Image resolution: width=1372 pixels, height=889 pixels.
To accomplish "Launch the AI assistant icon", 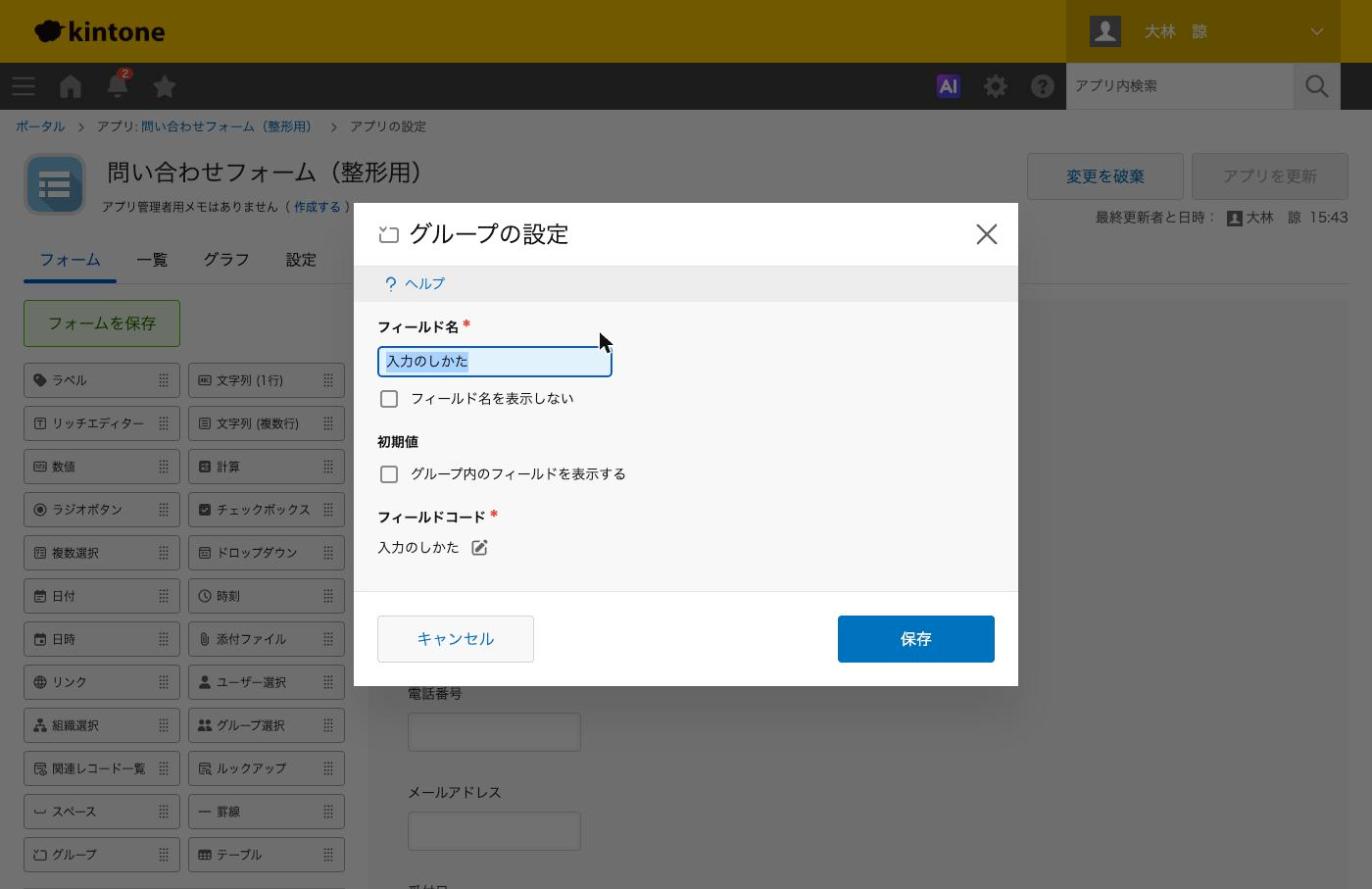I will click(x=948, y=86).
